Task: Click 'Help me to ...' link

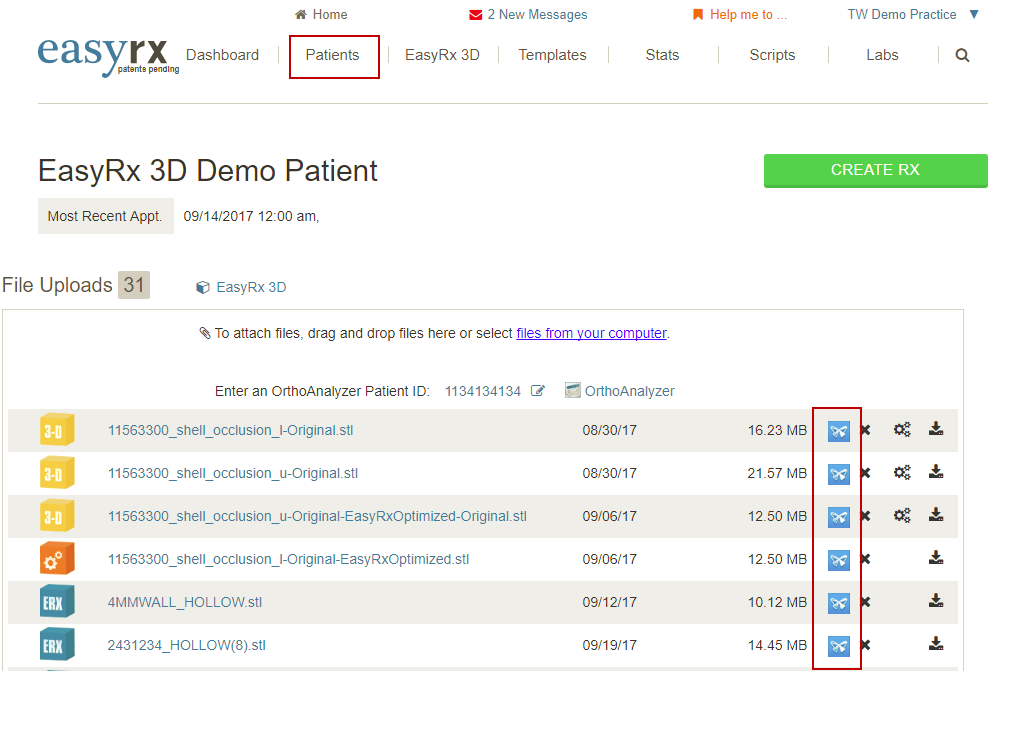Action: (x=740, y=14)
